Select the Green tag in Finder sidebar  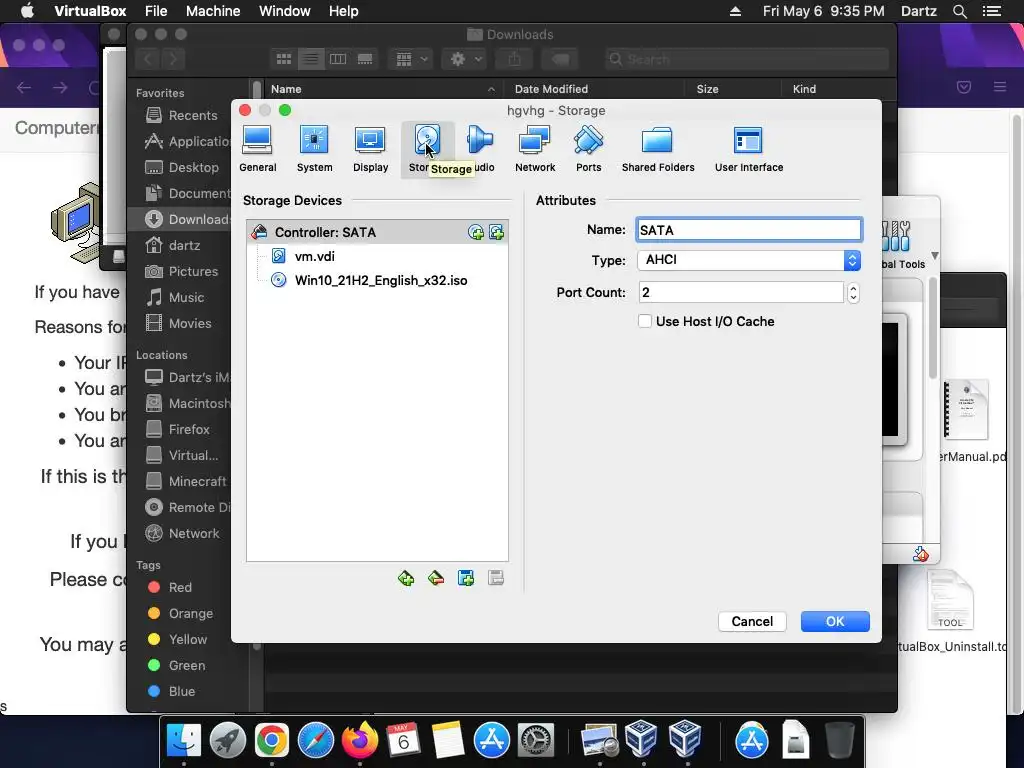coord(177,665)
